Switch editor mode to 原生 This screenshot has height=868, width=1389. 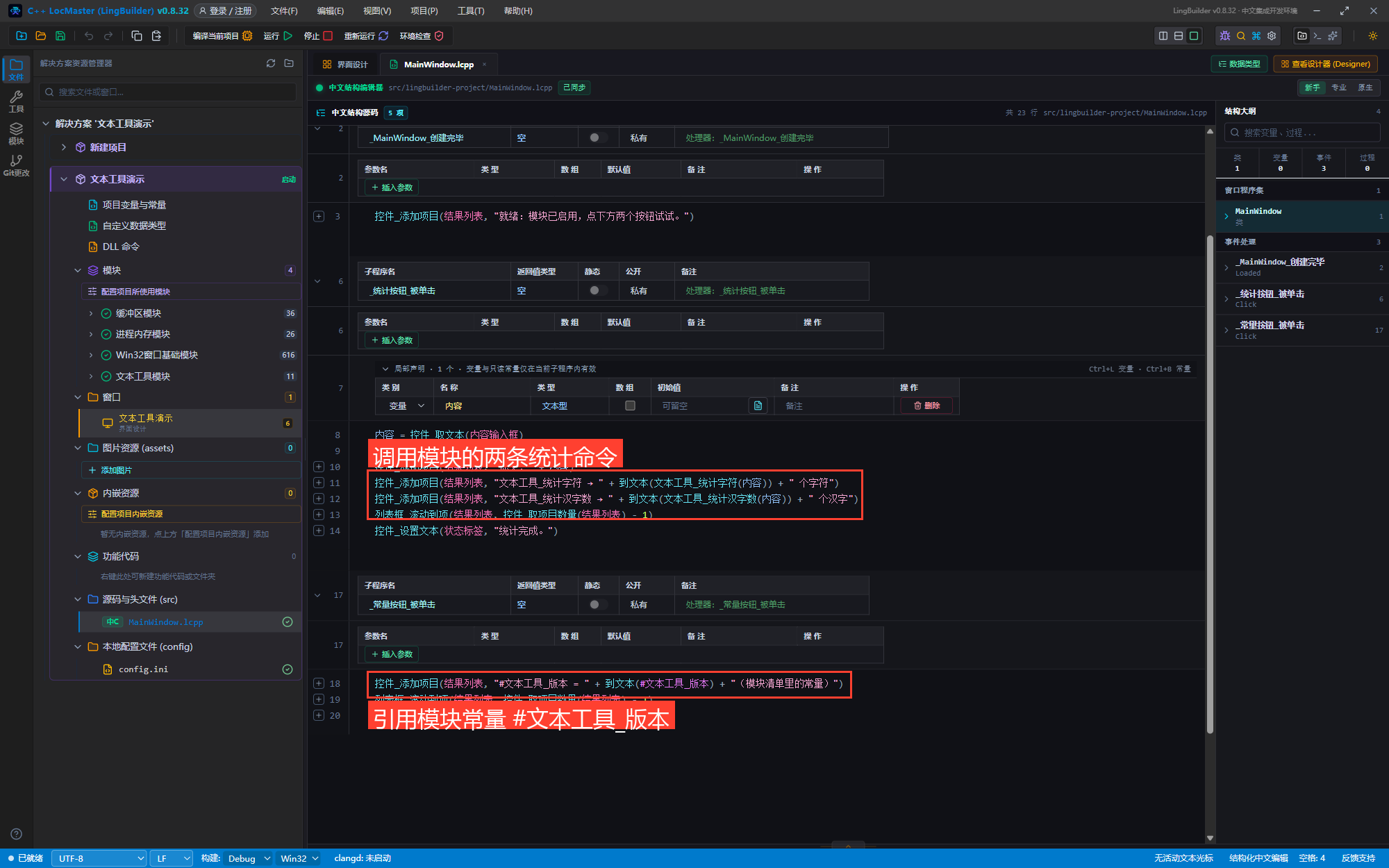(x=1365, y=87)
